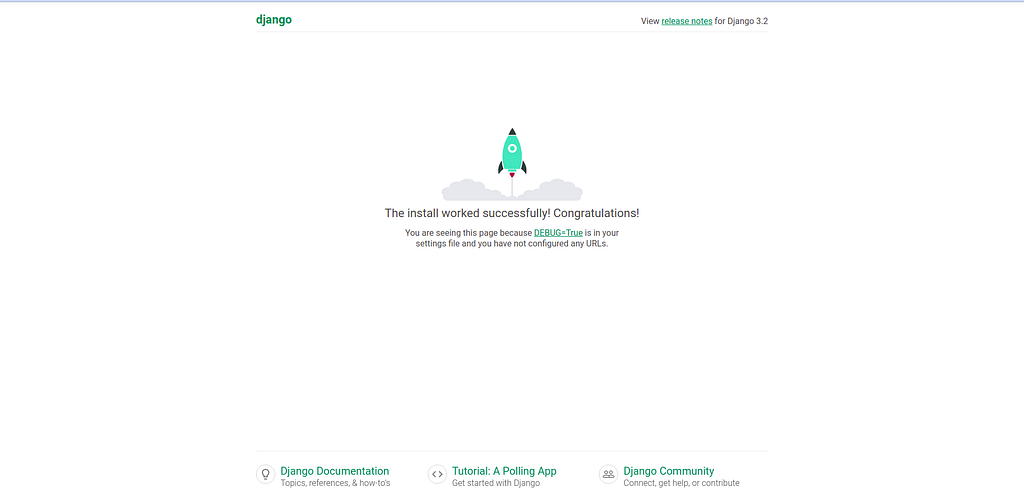Viewport: 1024px width, 502px height.
Task: Click 'Get started with Django' text
Action: tap(496, 484)
